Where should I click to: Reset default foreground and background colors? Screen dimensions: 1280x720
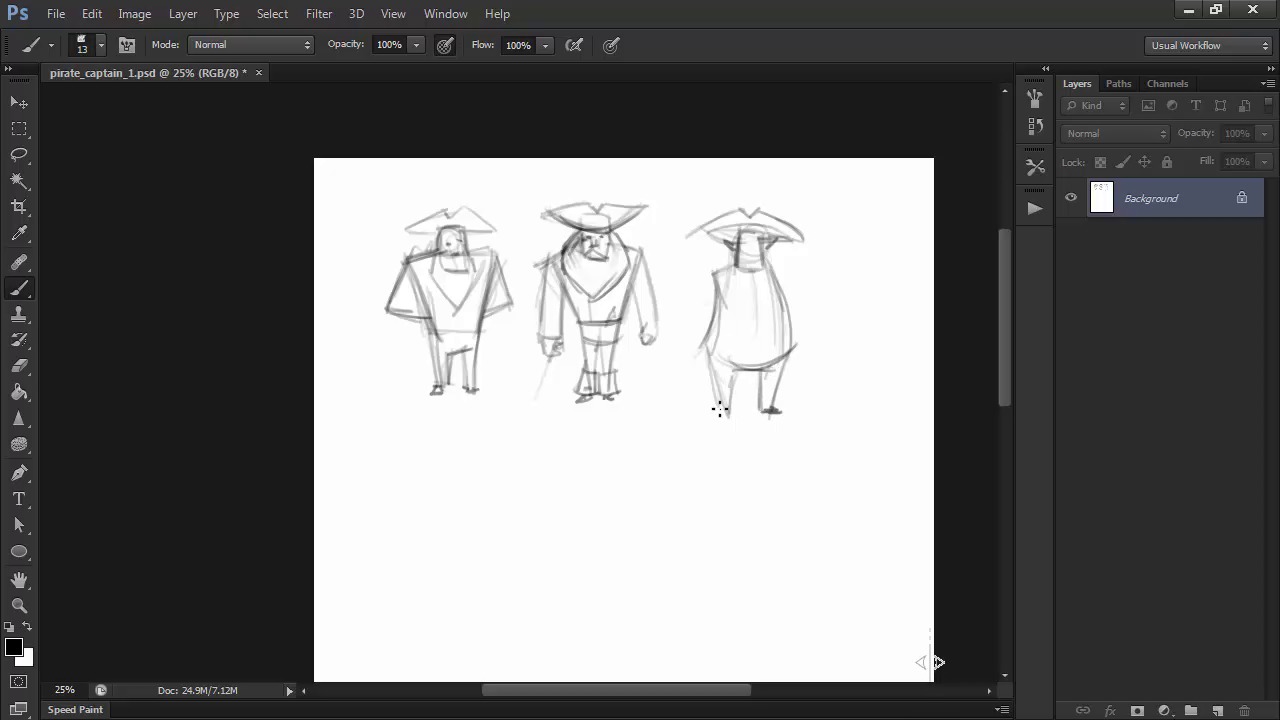click(x=10, y=627)
